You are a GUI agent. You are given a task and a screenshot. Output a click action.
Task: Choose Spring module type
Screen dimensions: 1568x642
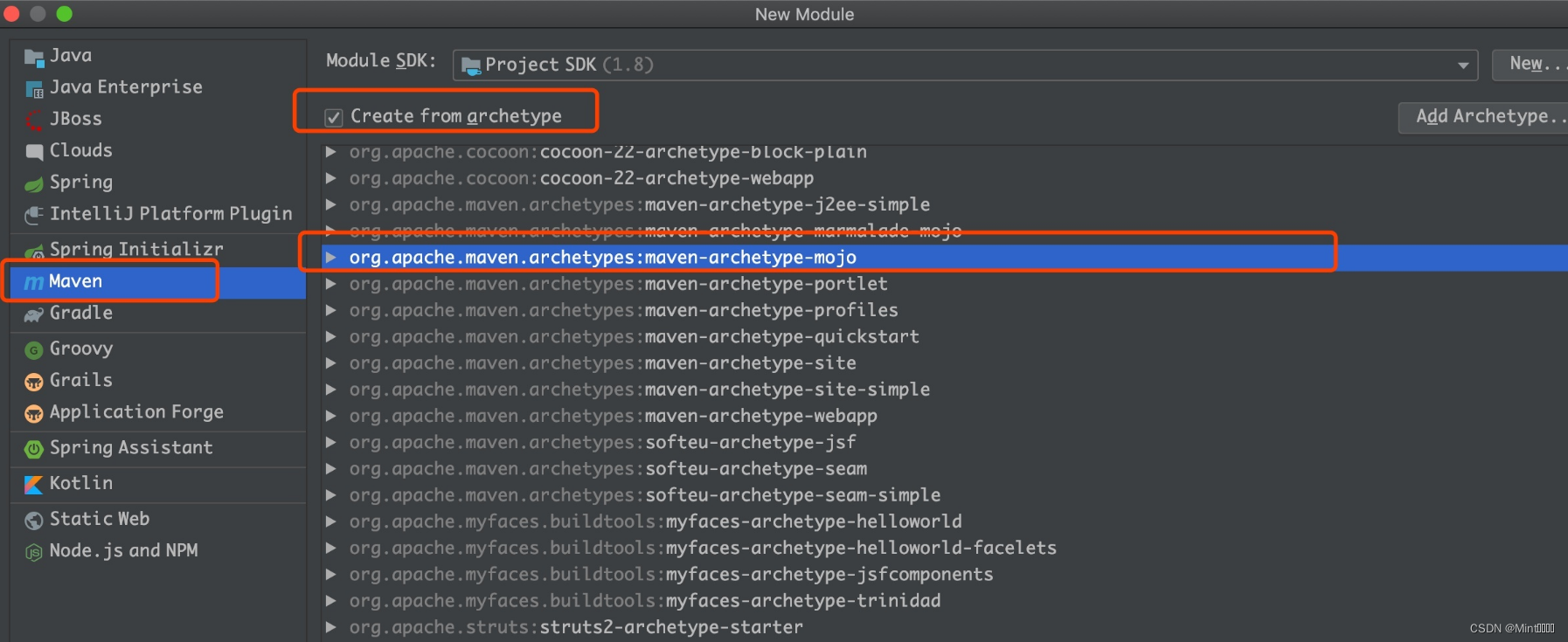click(158, 183)
